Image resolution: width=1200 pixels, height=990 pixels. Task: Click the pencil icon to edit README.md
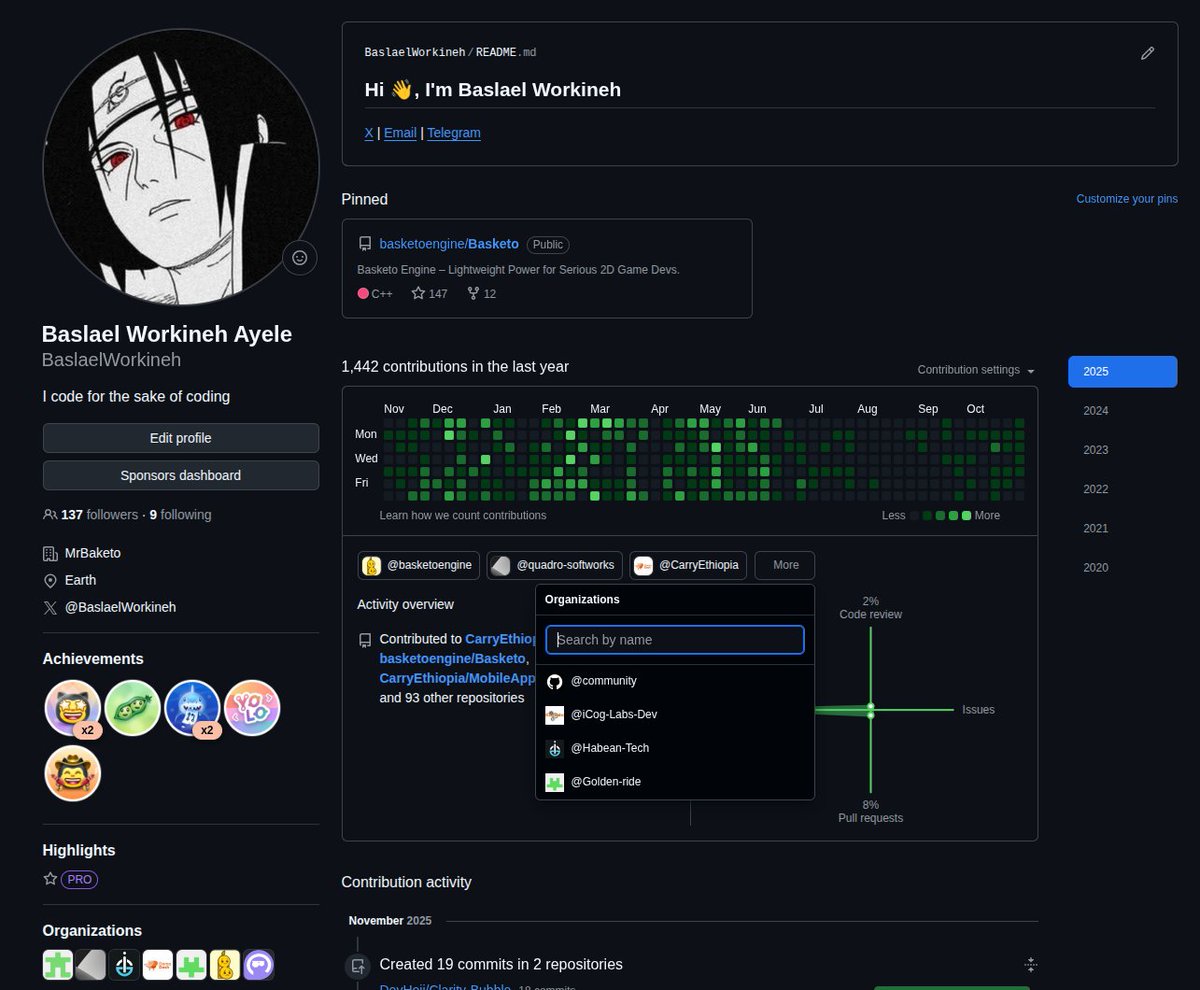coord(1147,53)
